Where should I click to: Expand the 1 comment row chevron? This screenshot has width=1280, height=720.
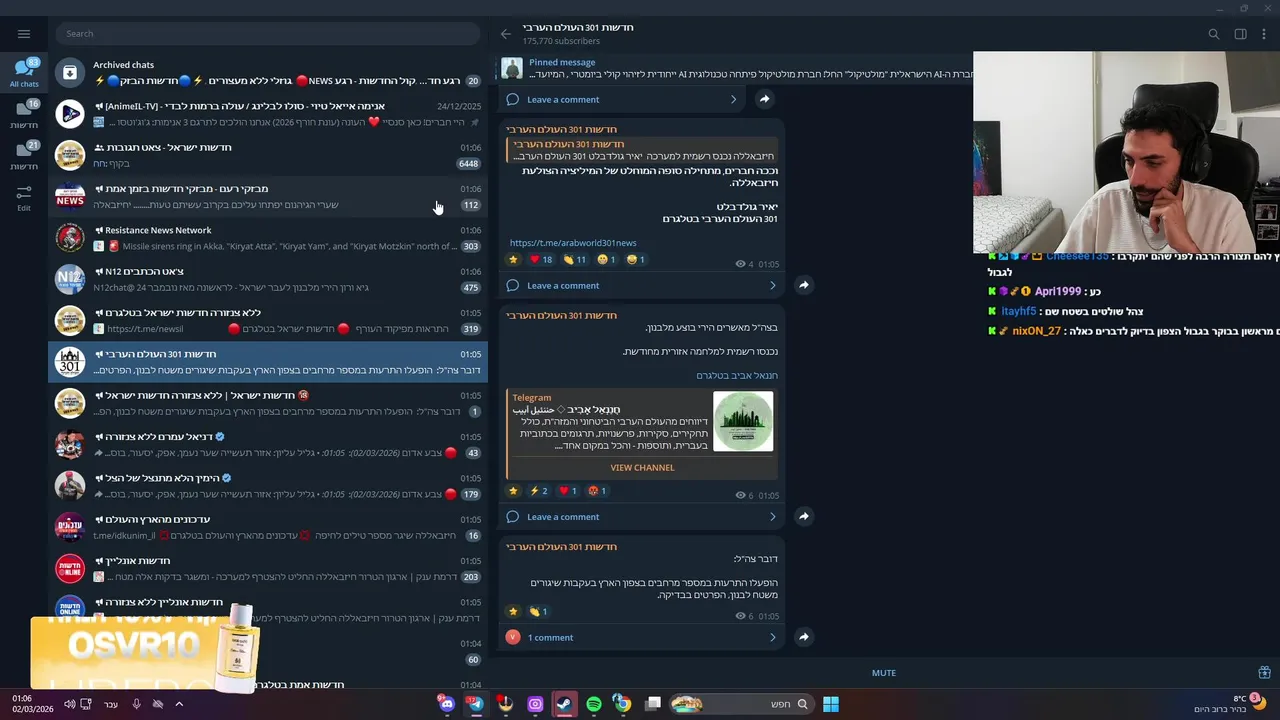pos(772,637)
